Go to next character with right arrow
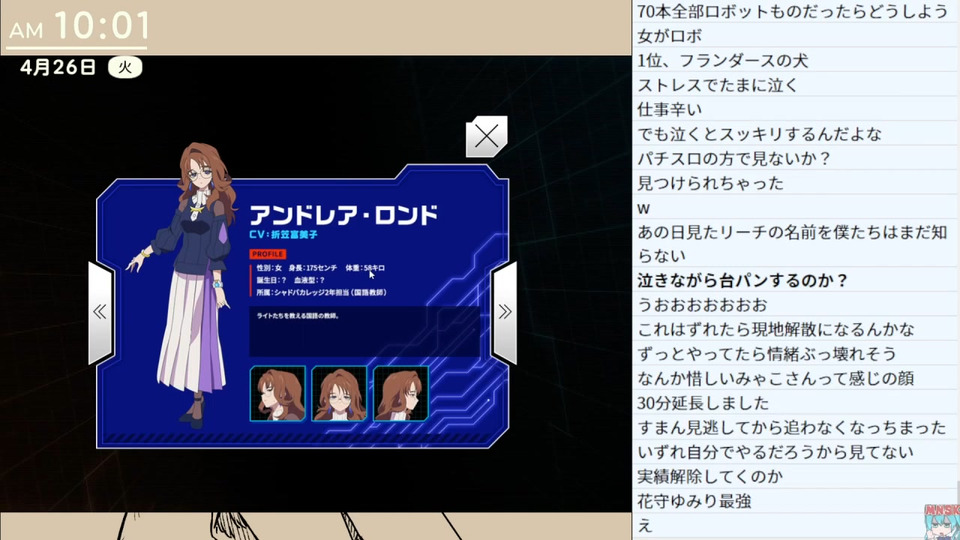 tap(504, 312)
